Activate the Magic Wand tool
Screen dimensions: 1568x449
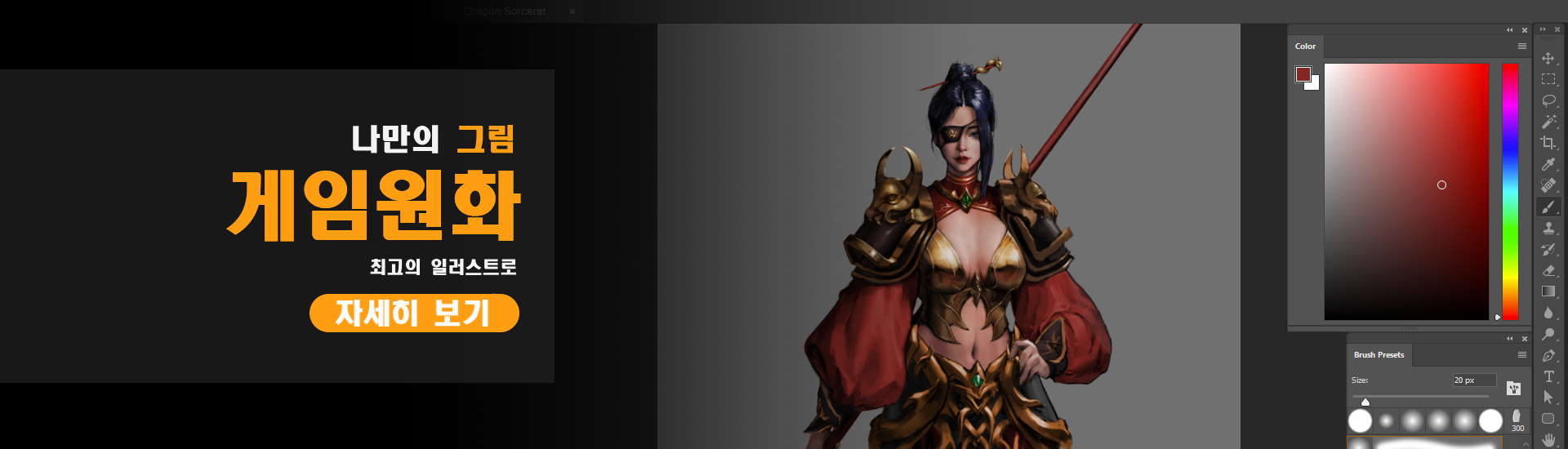[1548, 122]
